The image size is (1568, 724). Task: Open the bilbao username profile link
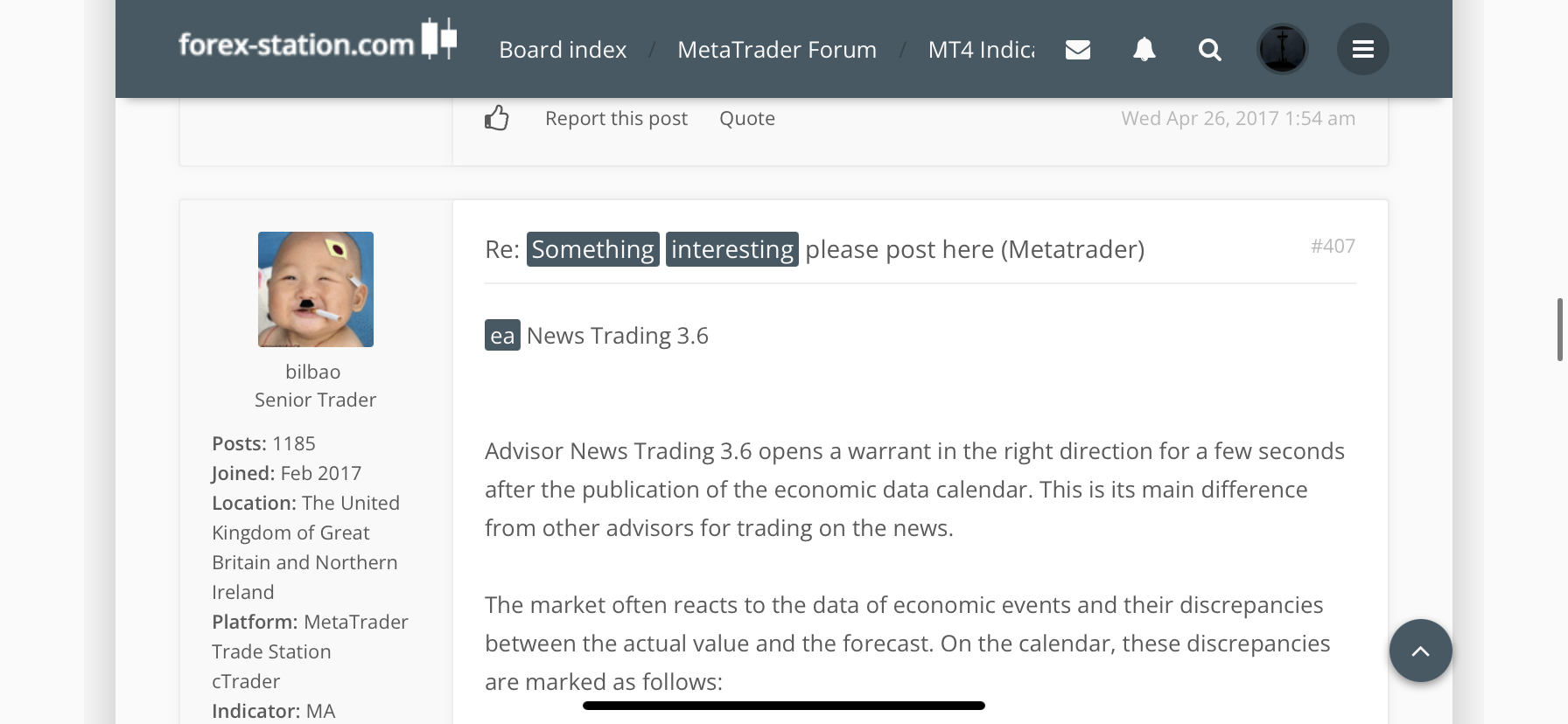point(313,372)
